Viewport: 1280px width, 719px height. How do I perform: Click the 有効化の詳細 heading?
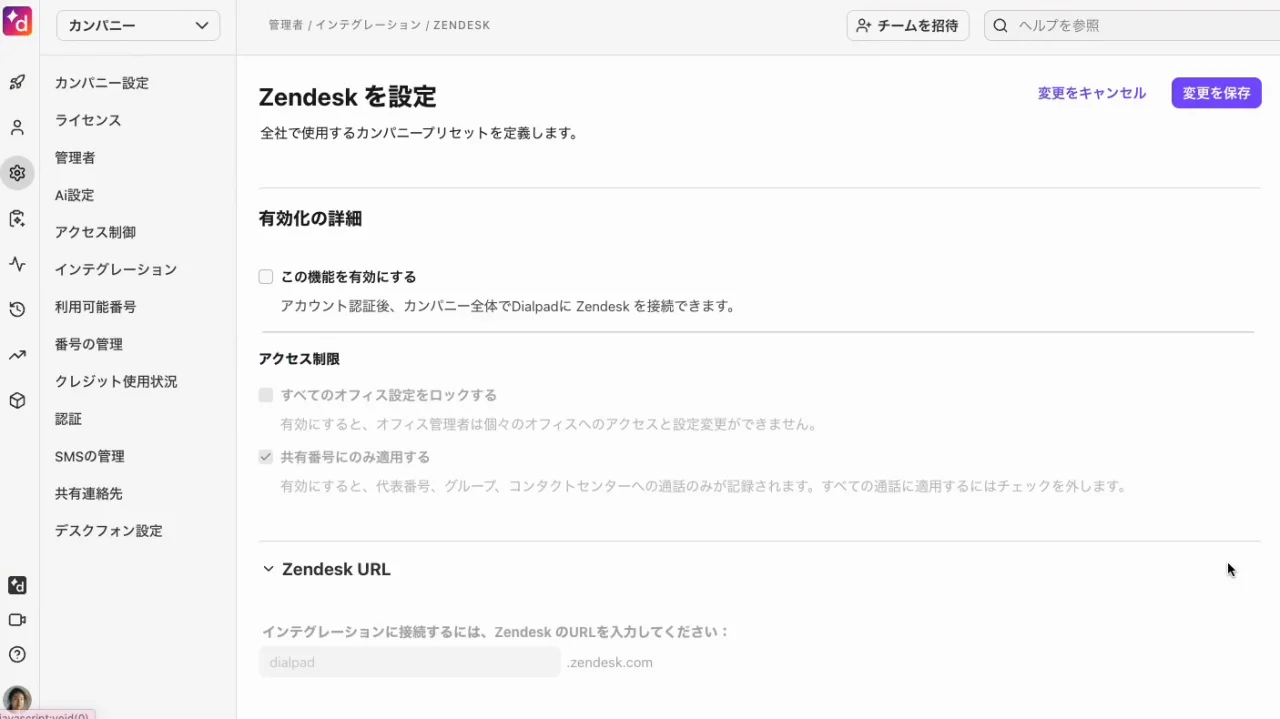coord(310,219)
